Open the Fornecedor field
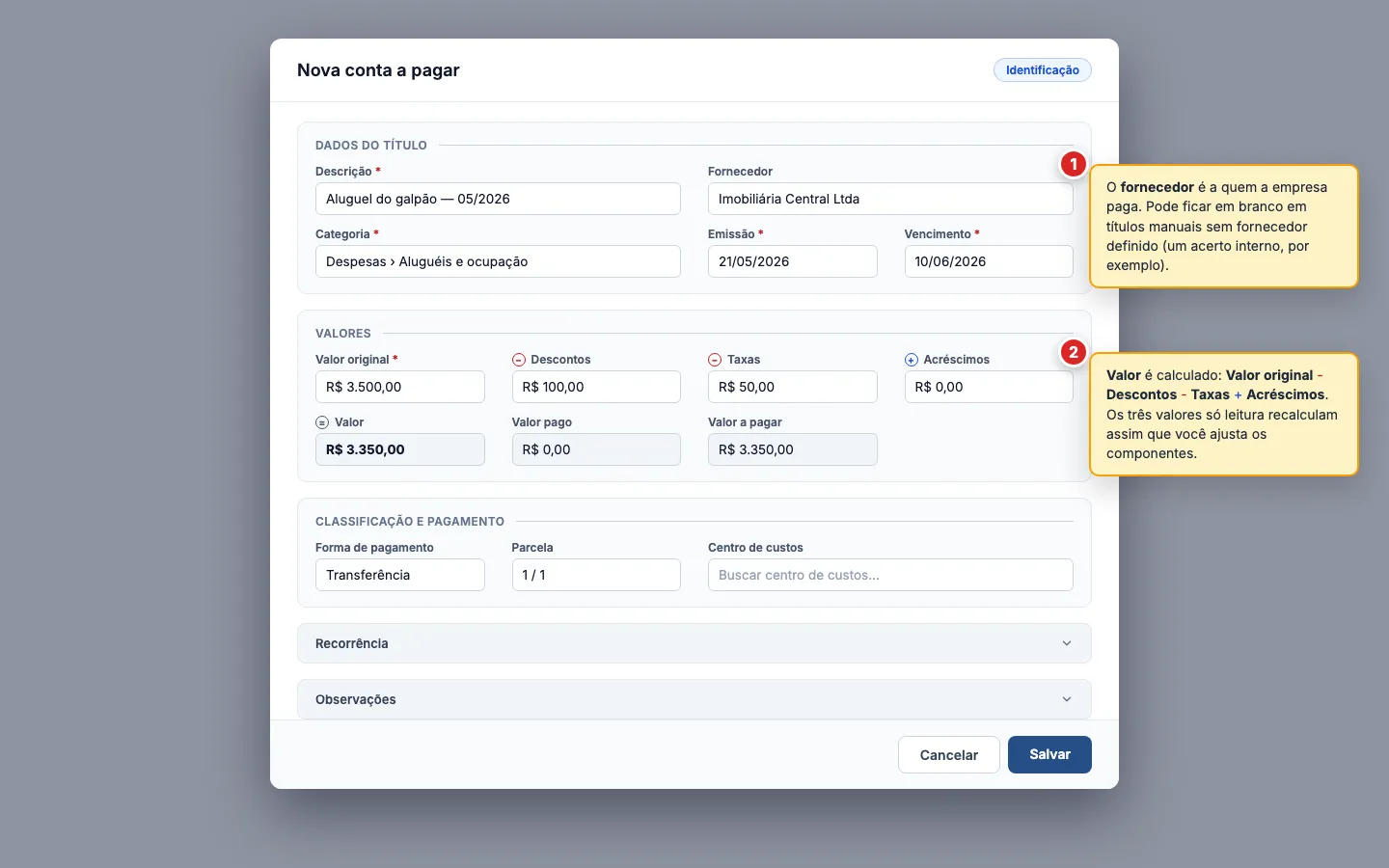The image size is (1389, 868). point(890,199)
